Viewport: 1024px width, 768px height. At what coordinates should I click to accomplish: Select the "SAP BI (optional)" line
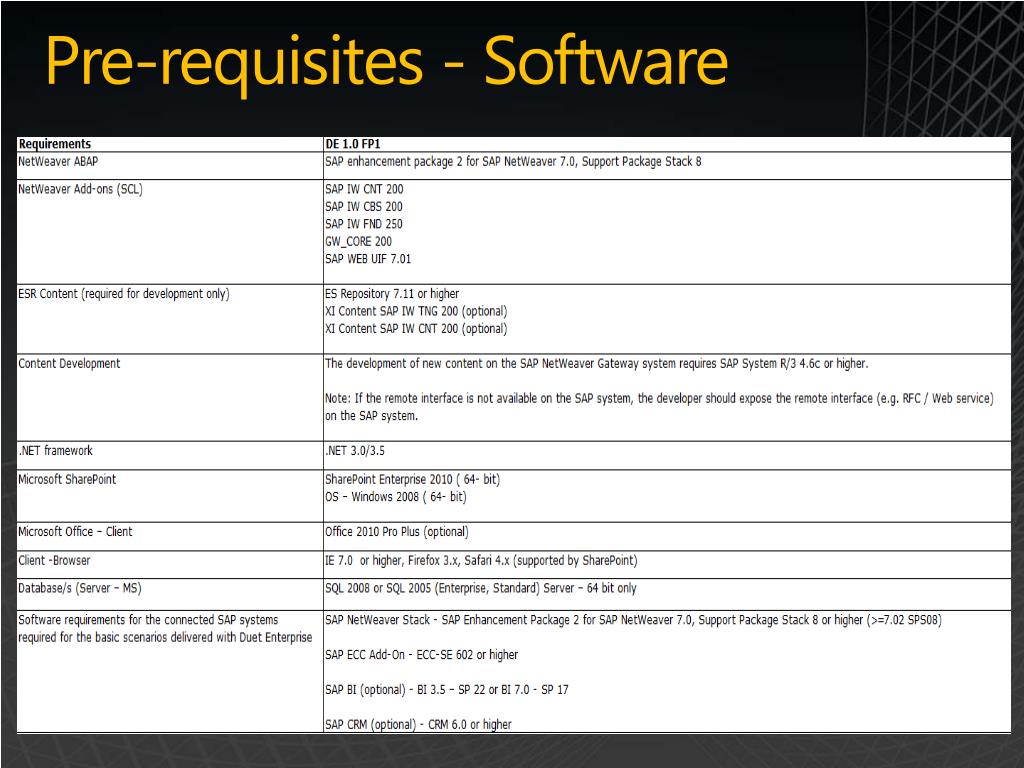tap(447, 690)
